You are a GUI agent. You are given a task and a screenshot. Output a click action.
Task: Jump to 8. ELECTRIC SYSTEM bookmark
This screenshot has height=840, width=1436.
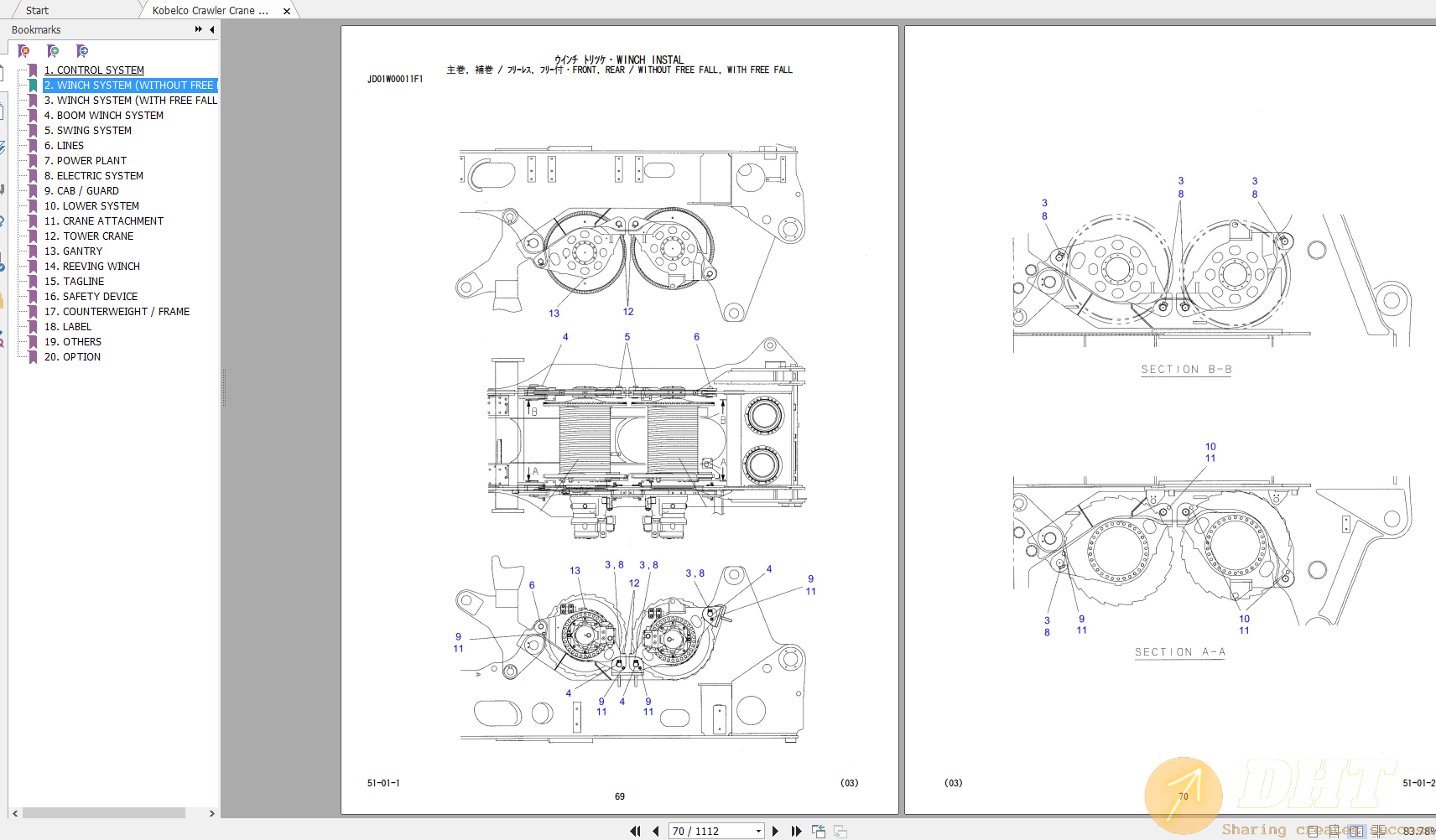94,176
